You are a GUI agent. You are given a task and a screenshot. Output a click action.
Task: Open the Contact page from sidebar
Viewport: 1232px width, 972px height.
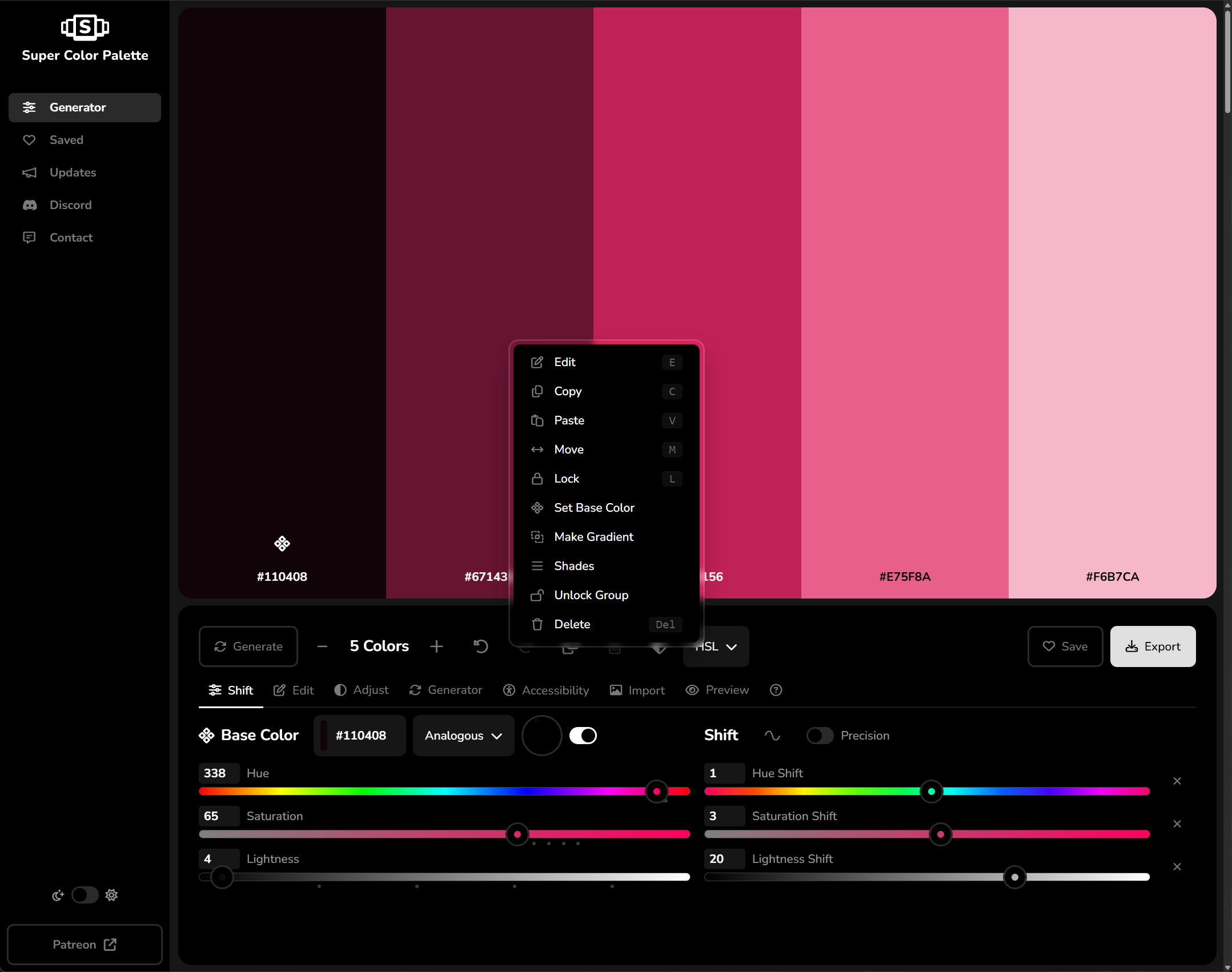(x=71, y=238)
